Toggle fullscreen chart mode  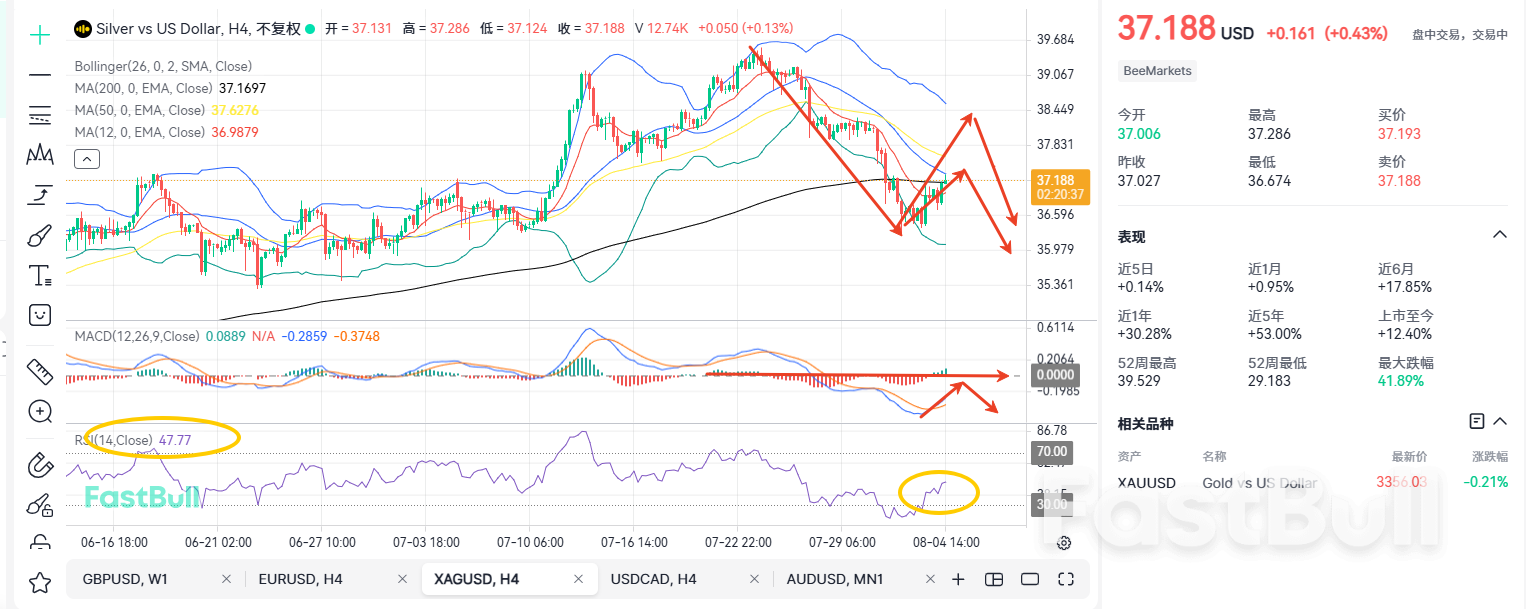coord(1065,579)
